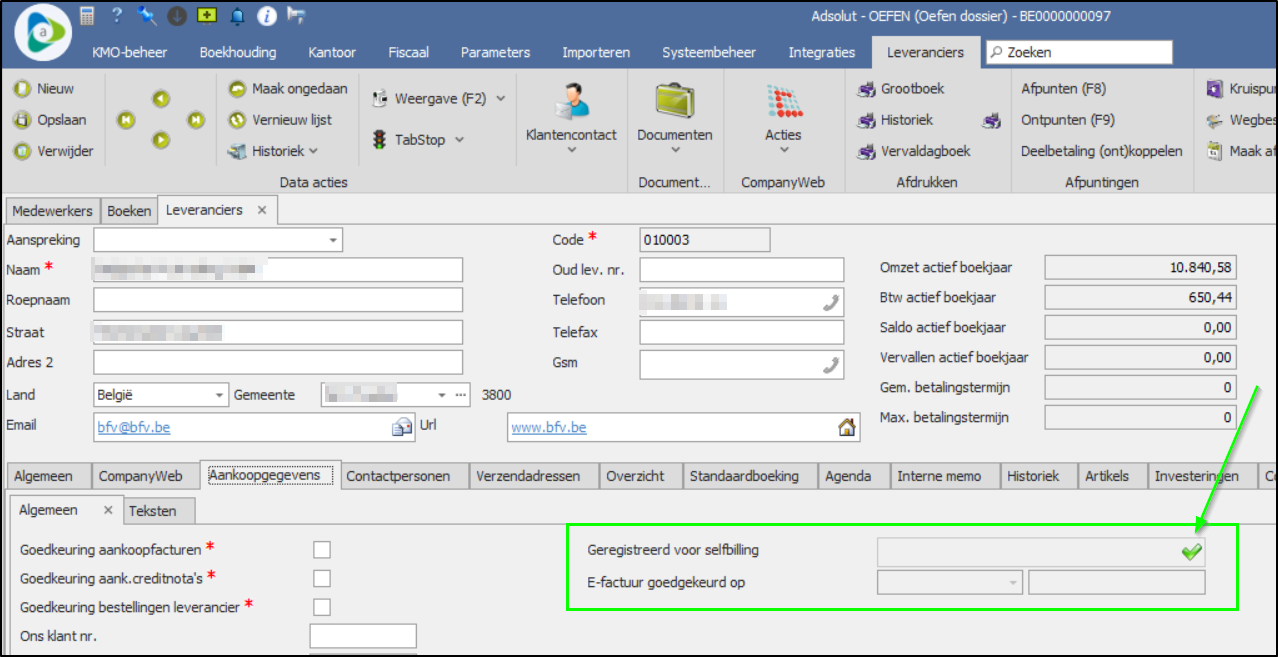This screenshot has height=657, width=1278.
Task: Click the mail icon in Email field
Action: click(x=401, y=428)
